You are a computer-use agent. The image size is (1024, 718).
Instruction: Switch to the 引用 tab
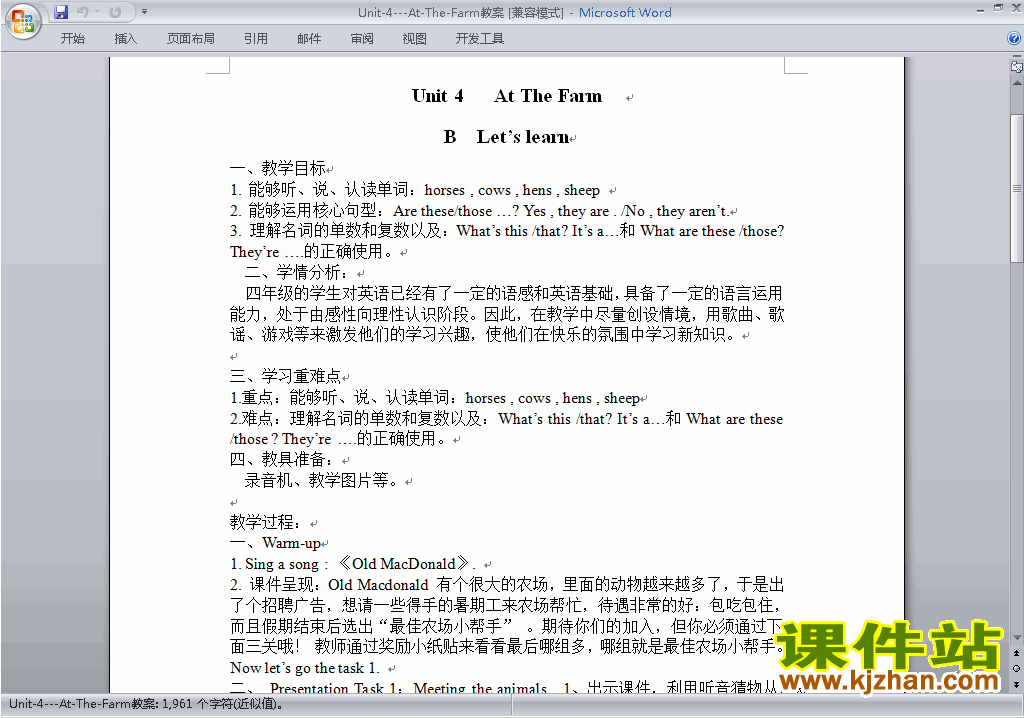pyautogui.click(x=256, y=39)
